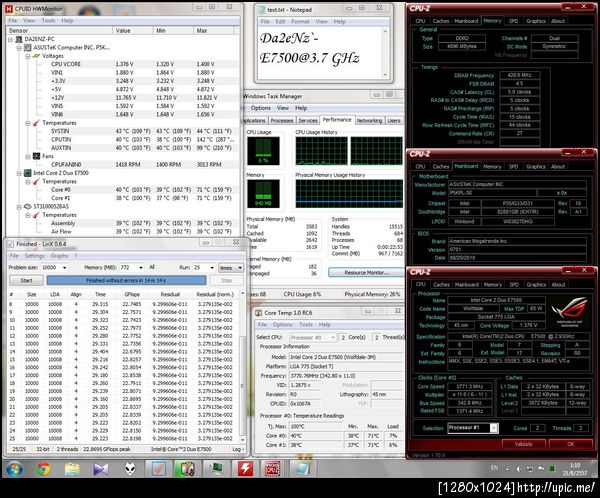Open the SPD tab in top CPU-Z window
Image resolution: width=600 pixels, height=498 pixels.
tap(513, 20)
